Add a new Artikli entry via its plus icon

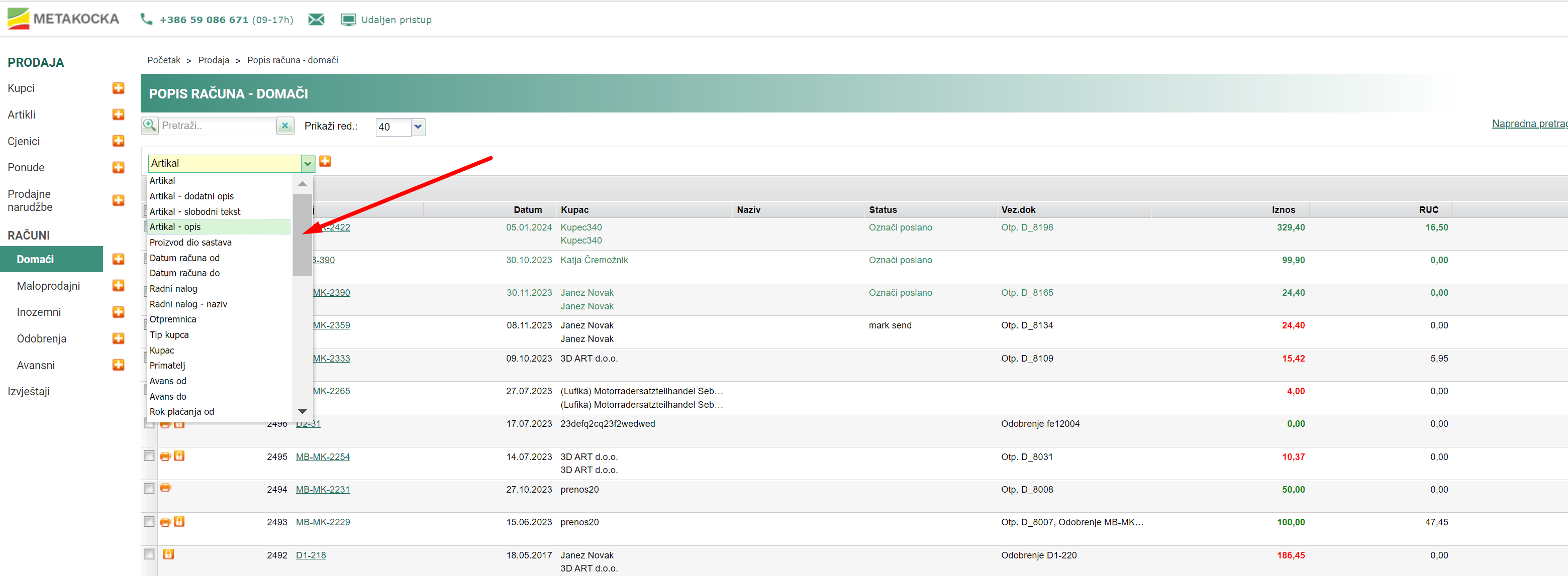tap(119, 114)
